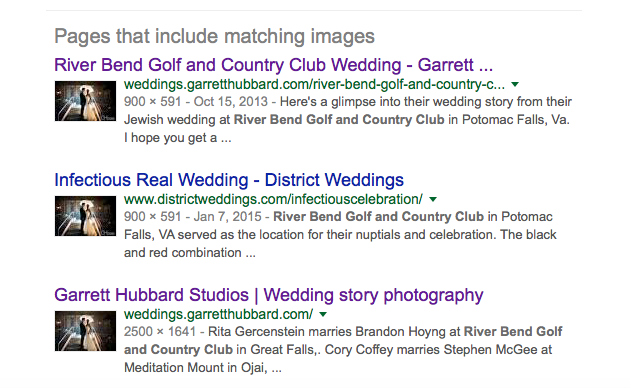Expand arrow next to districtweddings.com/infectiouscelebration/ URL
The height and width of the screenshot is (388, 630).
pyautogui.click(x=433, y=200)
